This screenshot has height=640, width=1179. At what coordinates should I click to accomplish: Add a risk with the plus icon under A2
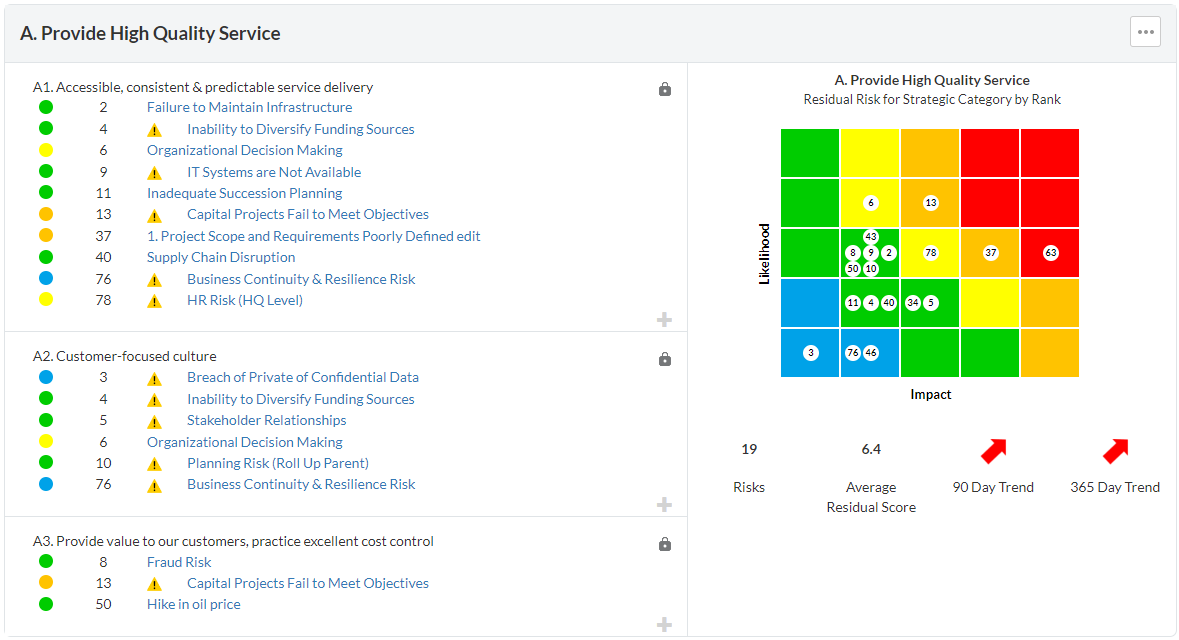[x=663, y=505]
